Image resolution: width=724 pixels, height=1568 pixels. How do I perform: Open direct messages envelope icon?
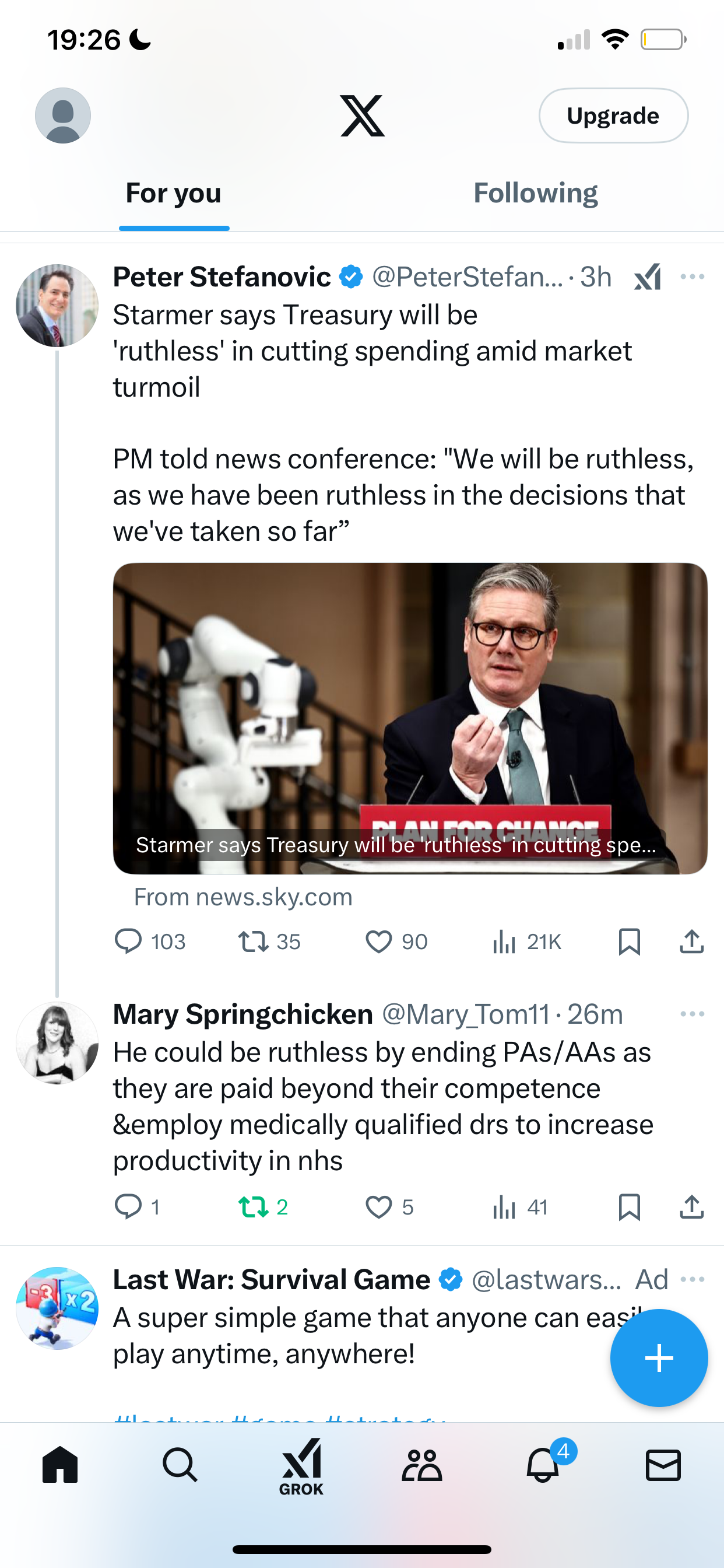point(663,1466)
